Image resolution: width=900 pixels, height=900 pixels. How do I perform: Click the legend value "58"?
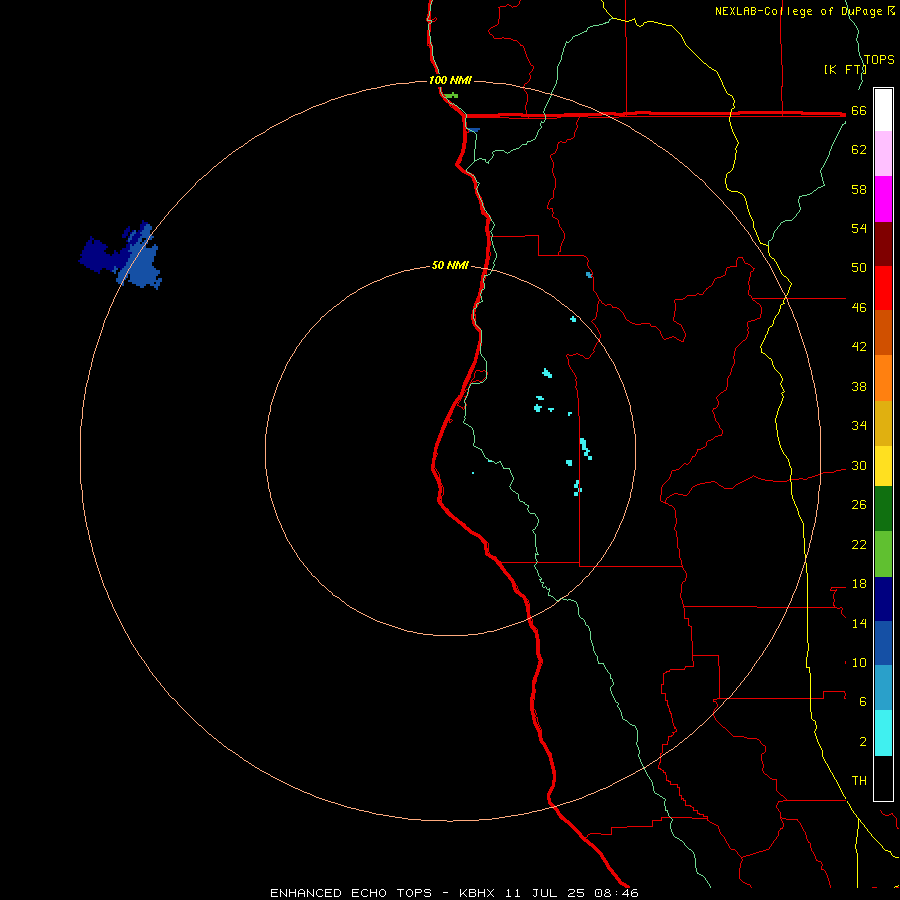coord(859,189)
